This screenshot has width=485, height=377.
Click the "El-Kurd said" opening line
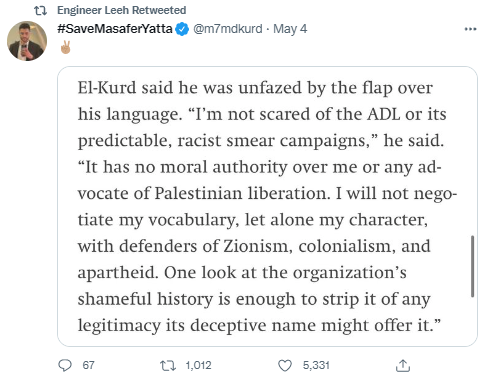(x=255, y=88)
